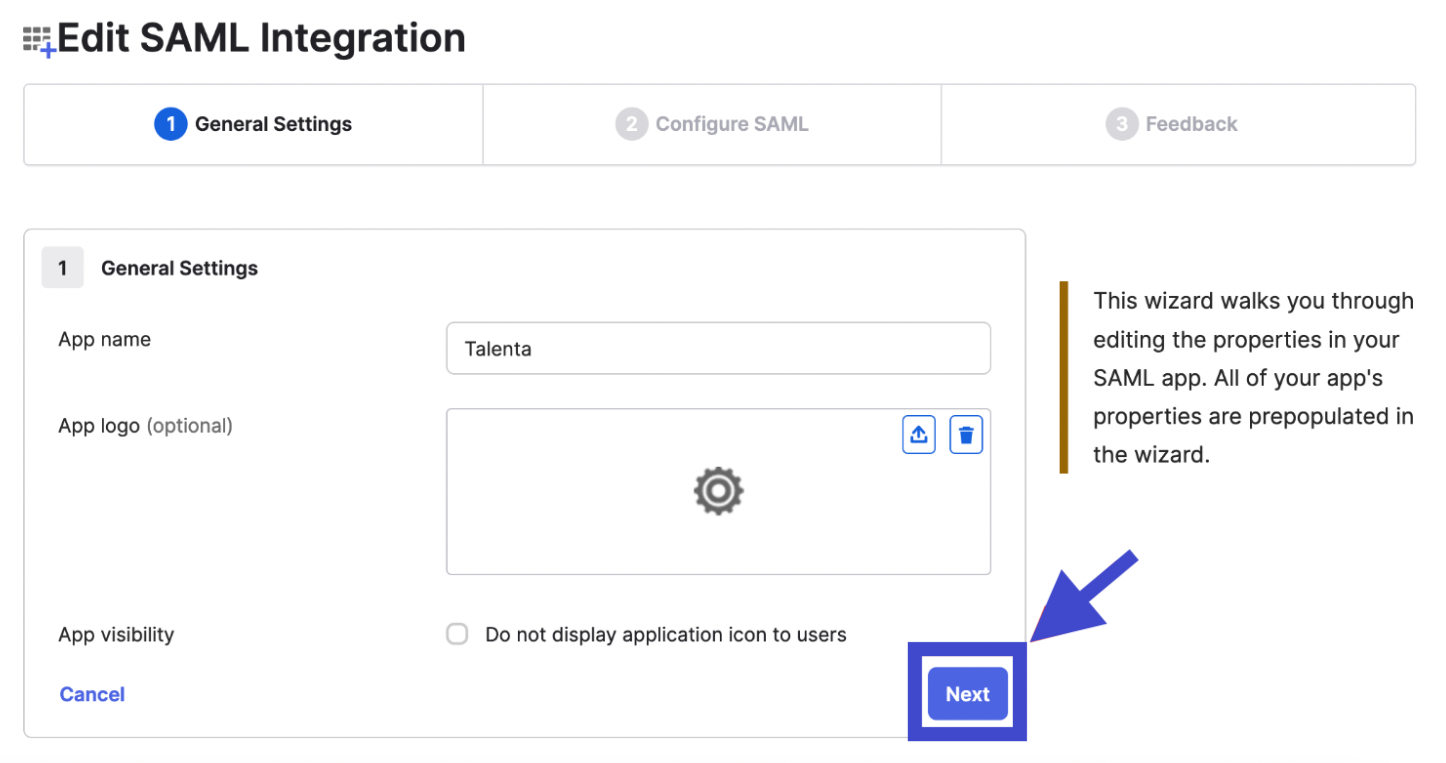Focus the App name field containing Talenta
Viewport: 1446px width, 763px height.
[x=717, y=348]
